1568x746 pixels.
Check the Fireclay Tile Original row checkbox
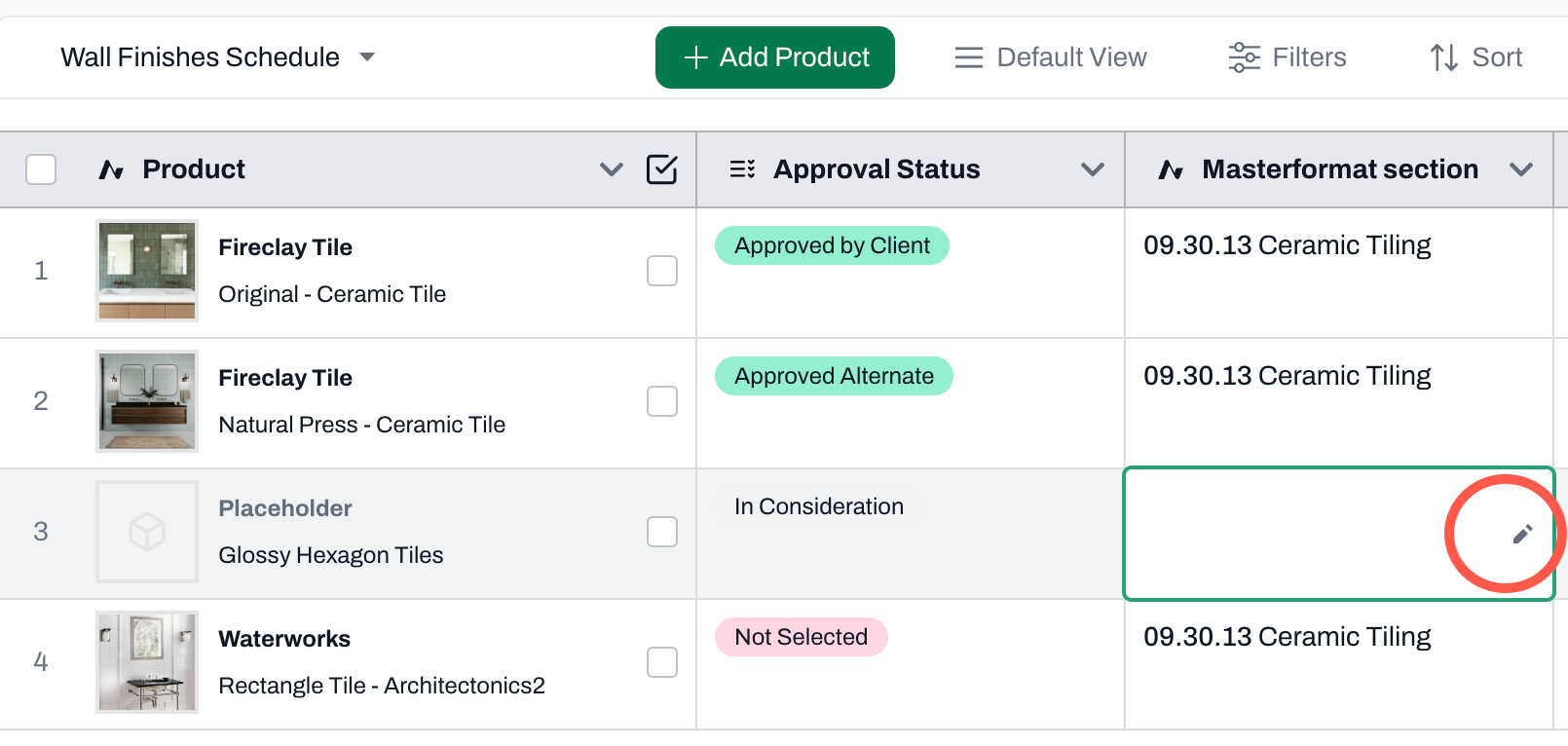click(662, 271)
